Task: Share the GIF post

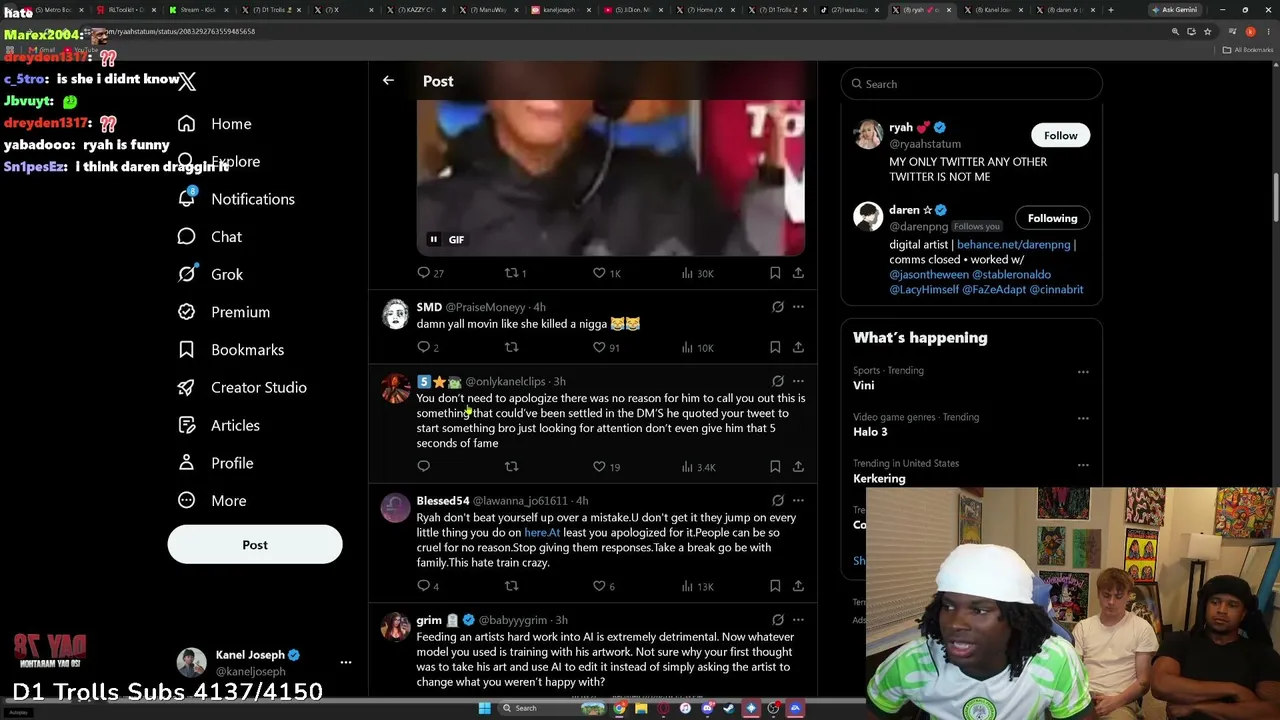Action: point(798,273)
